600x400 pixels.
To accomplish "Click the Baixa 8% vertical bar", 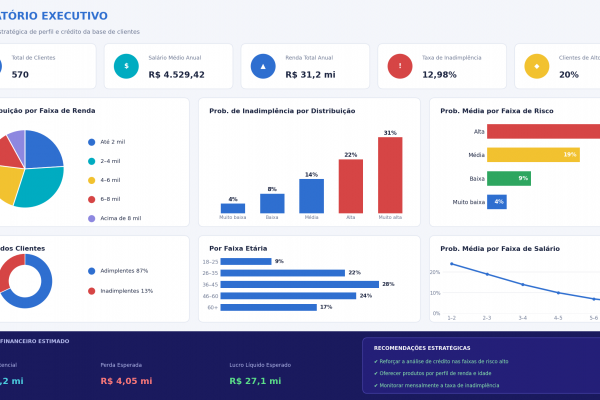I will (x=272, y=203).
